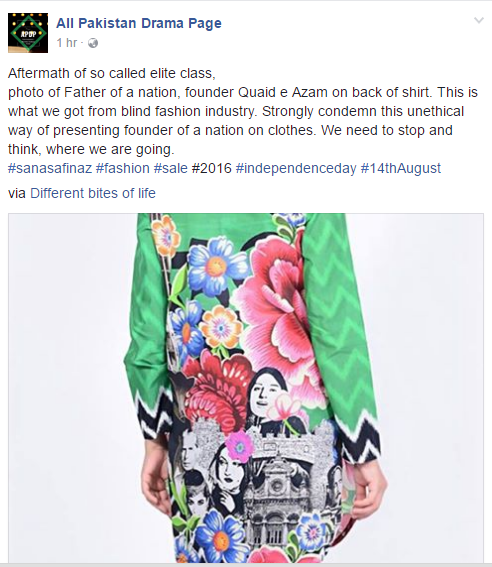Open the #independenceday hashtag
Screen dimensions: 492x567
(x=296, y=169)
